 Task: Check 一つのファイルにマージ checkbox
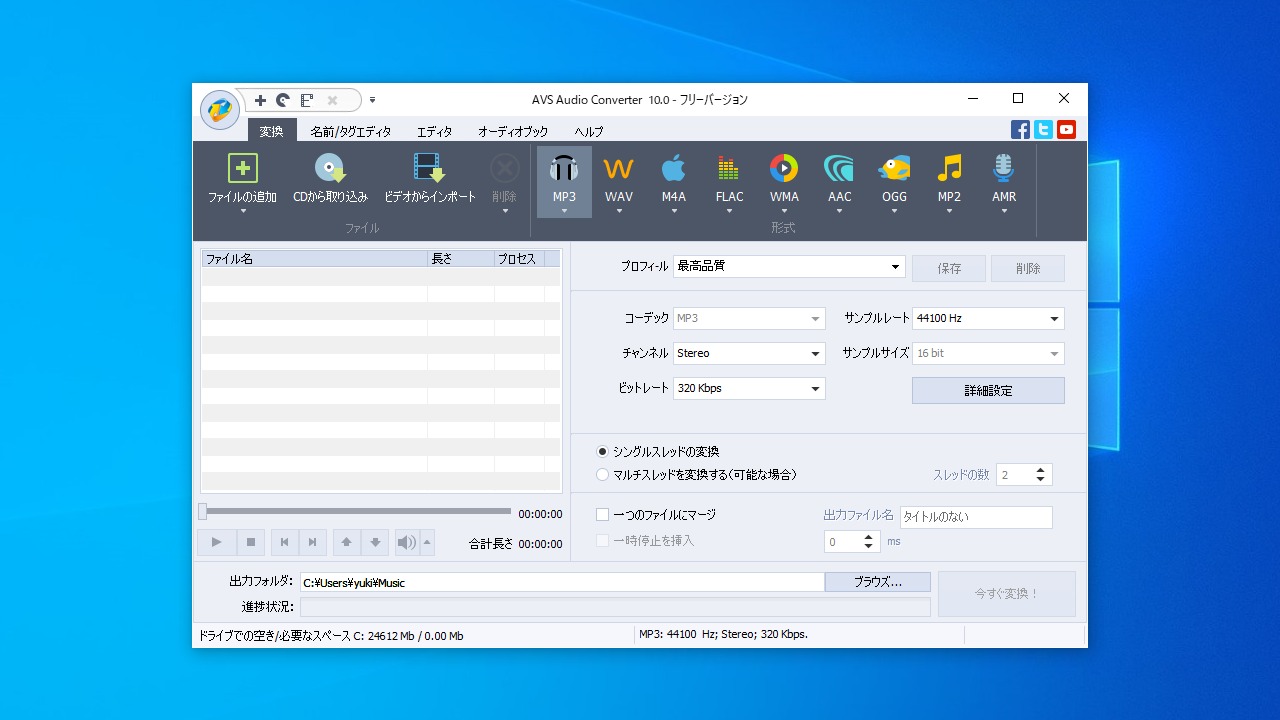click(602, 515)
